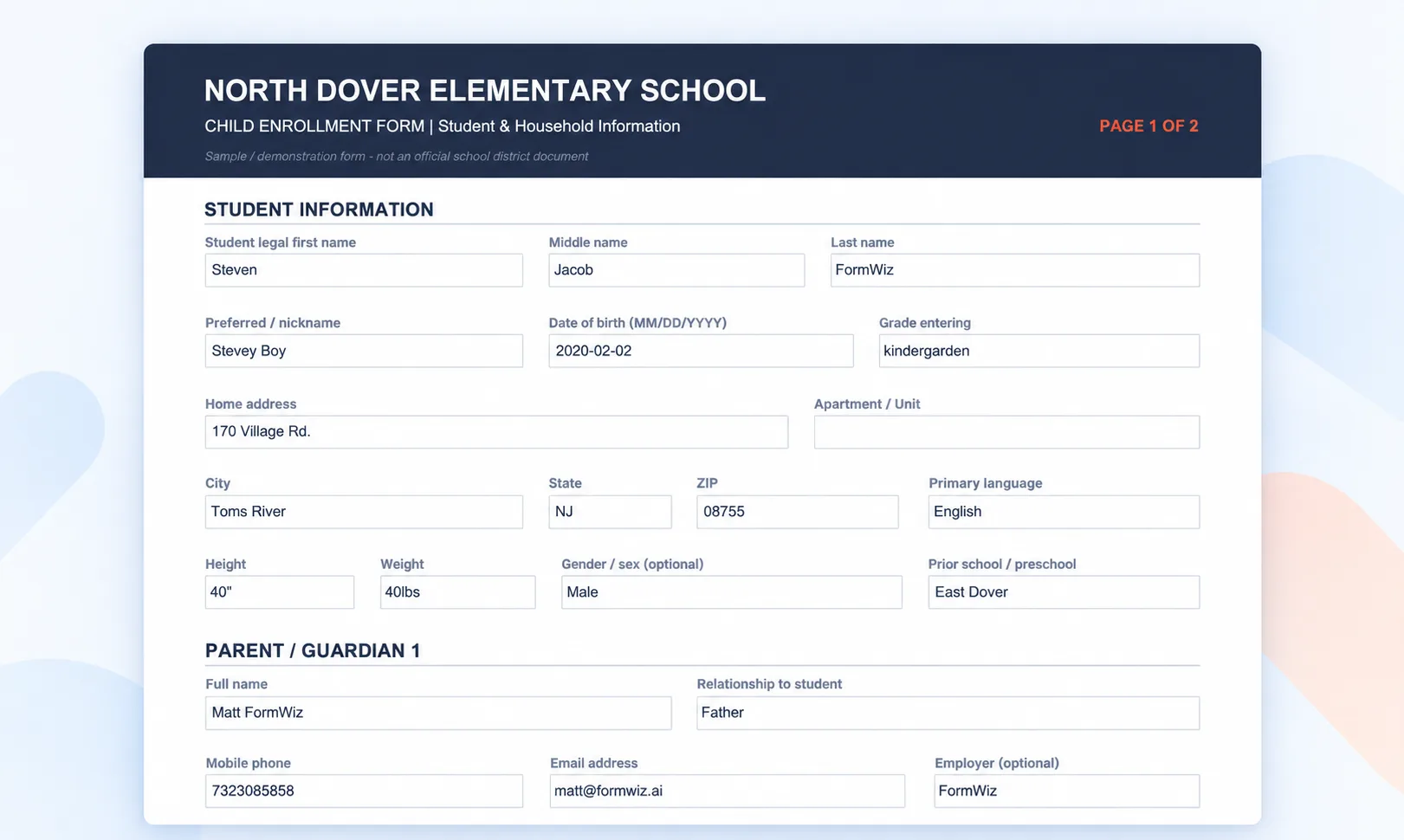Click the Home address label
1404x840 pixels.
click(x=250, y=404)
